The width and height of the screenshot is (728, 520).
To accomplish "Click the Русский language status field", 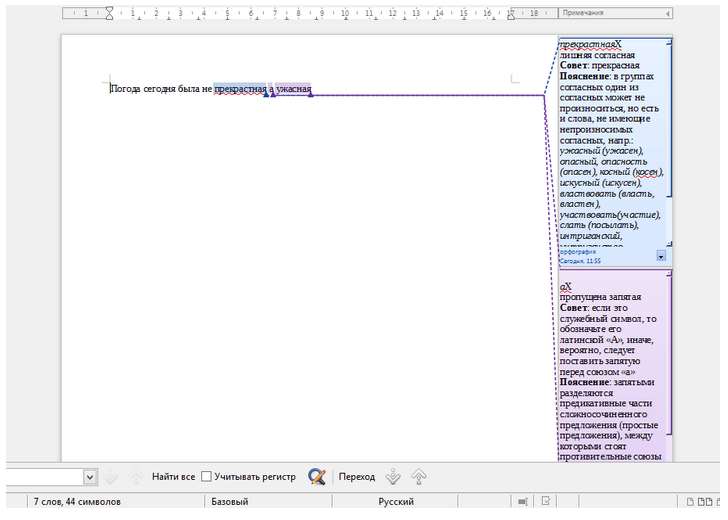I will (x=396, y=501).
